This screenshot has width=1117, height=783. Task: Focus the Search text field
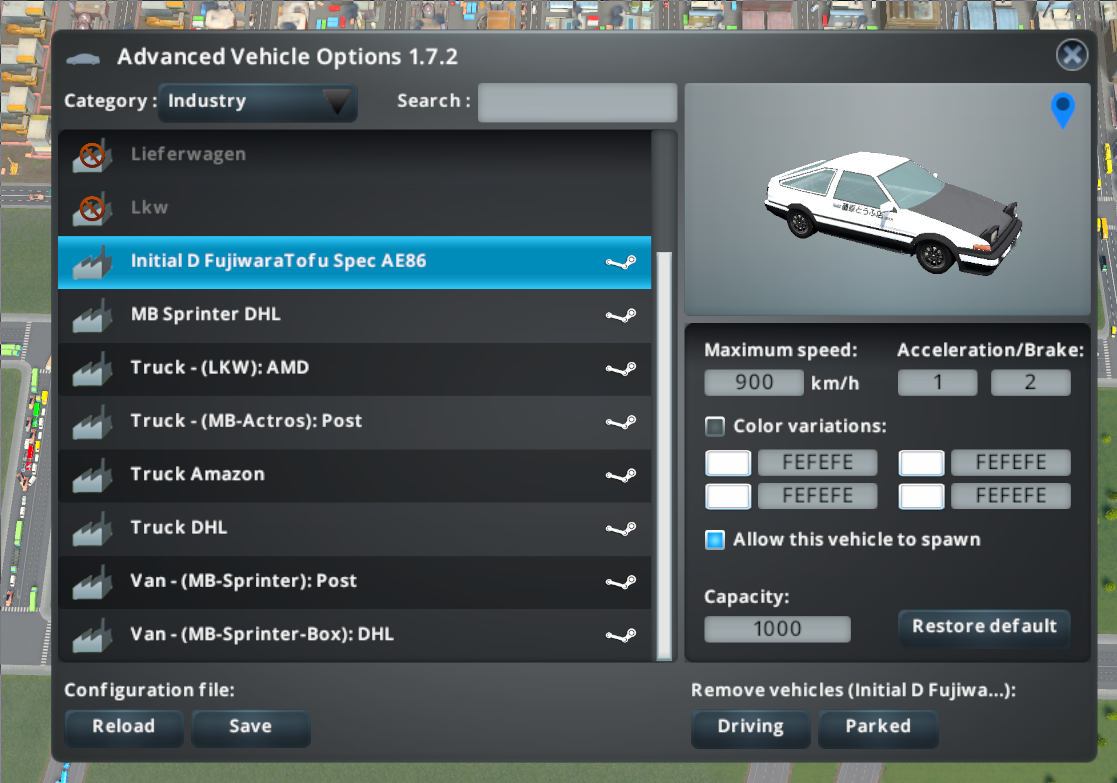pyautogui.click(x=577, y=102)
